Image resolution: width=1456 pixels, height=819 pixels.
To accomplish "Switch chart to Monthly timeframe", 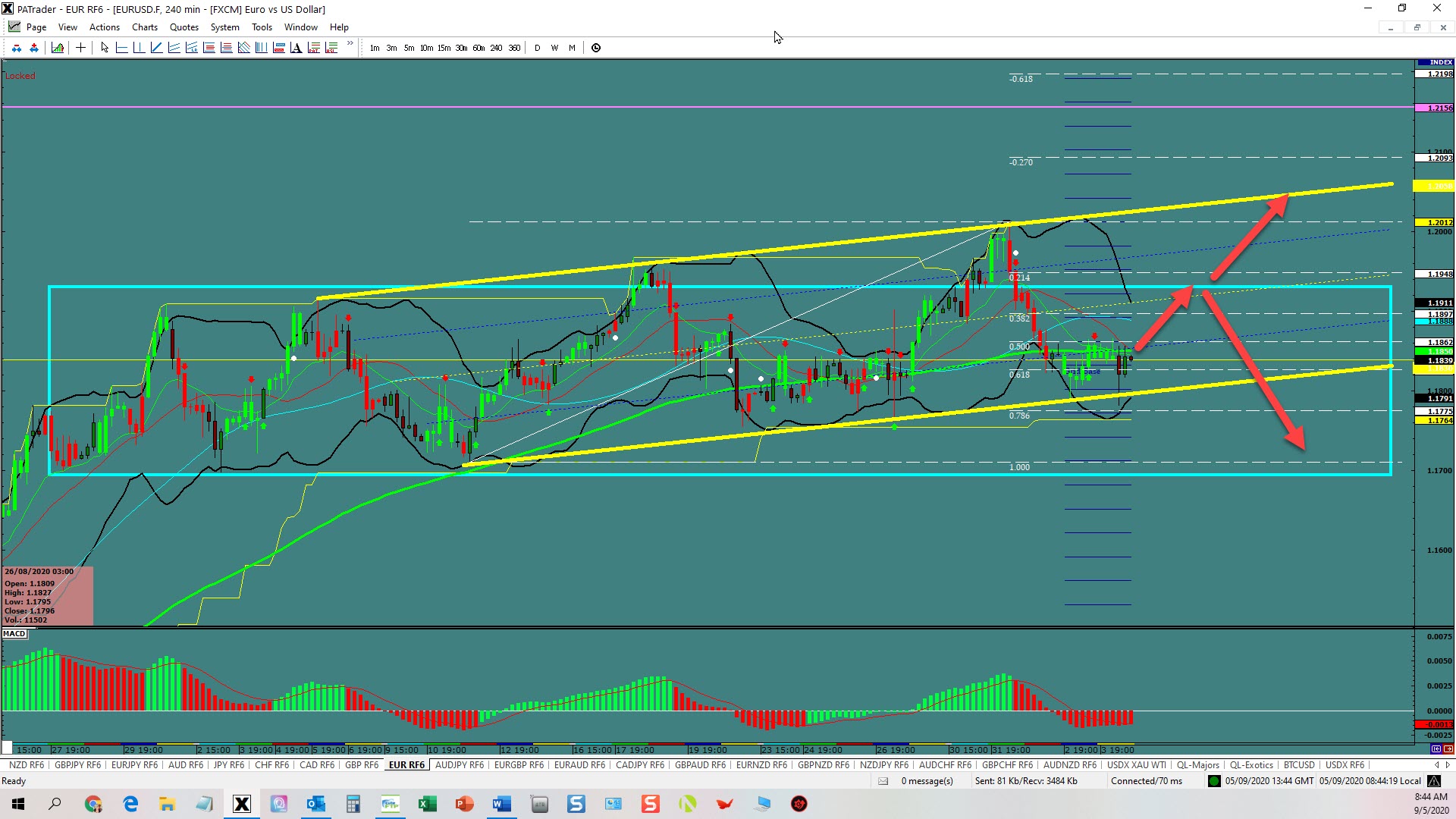I will point(572,48).
